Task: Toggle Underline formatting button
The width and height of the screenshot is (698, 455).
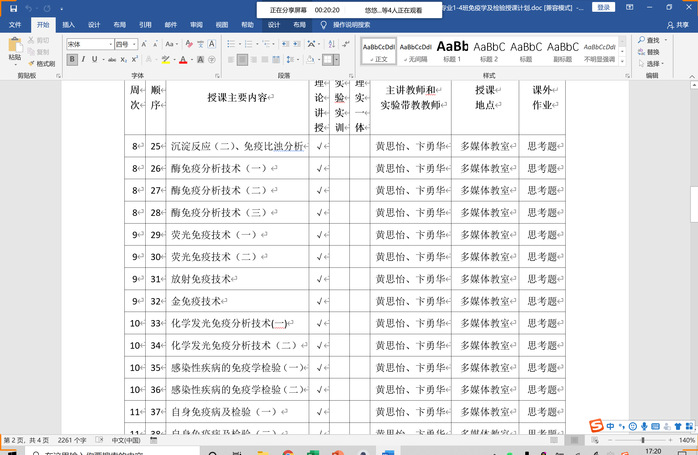Action: coord(97,60)
